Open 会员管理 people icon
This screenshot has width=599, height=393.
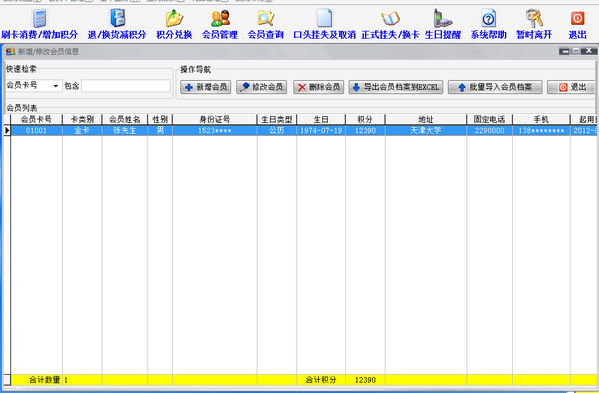(220, 18)
